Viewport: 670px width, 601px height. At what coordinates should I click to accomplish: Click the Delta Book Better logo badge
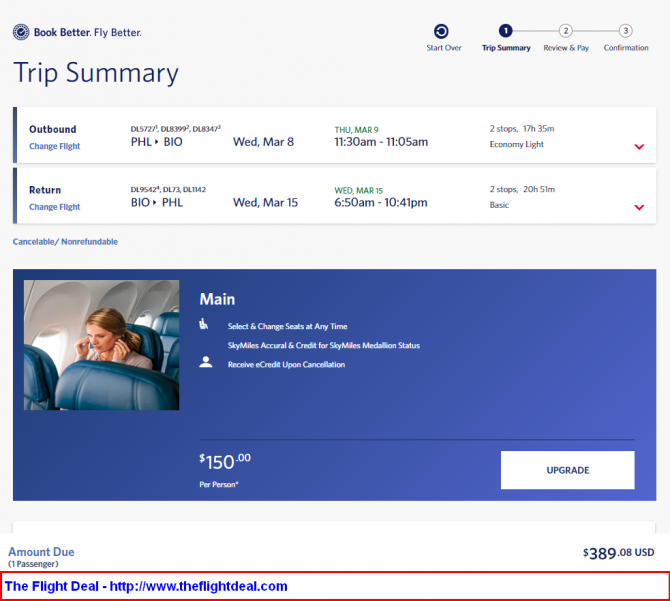coord(21,32)
